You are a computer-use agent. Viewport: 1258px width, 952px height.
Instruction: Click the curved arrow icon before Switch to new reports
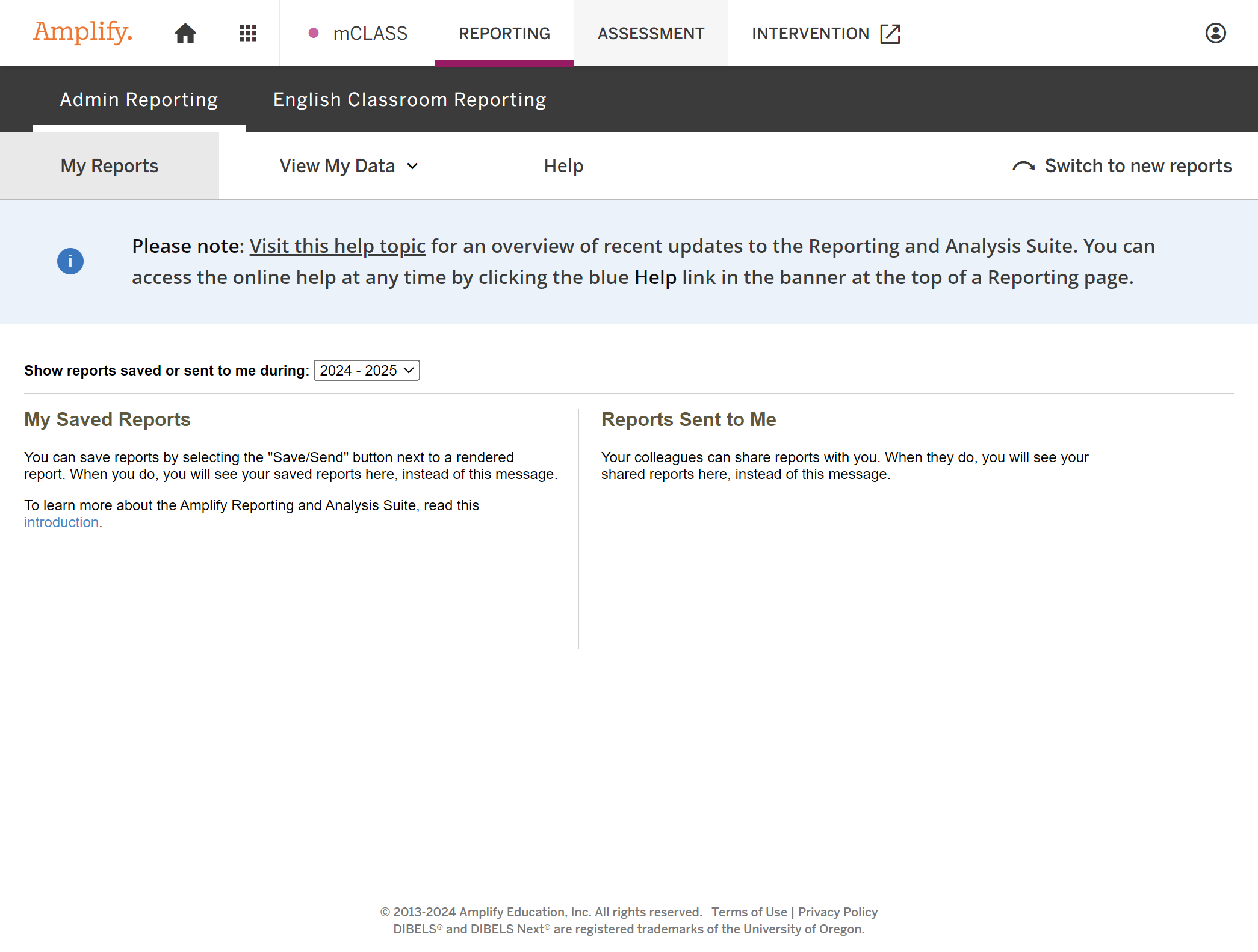tap(1024, 166)
